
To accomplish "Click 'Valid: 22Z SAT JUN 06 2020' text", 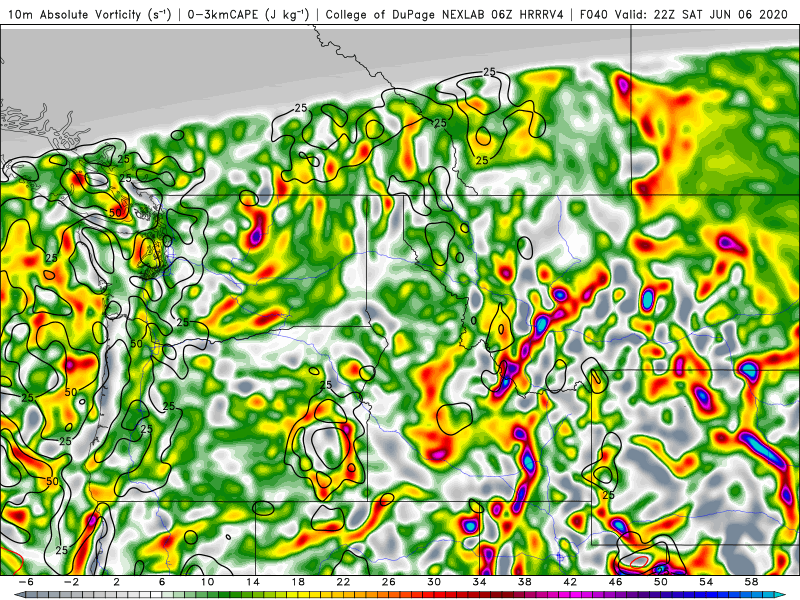I will tap(701, 14).
